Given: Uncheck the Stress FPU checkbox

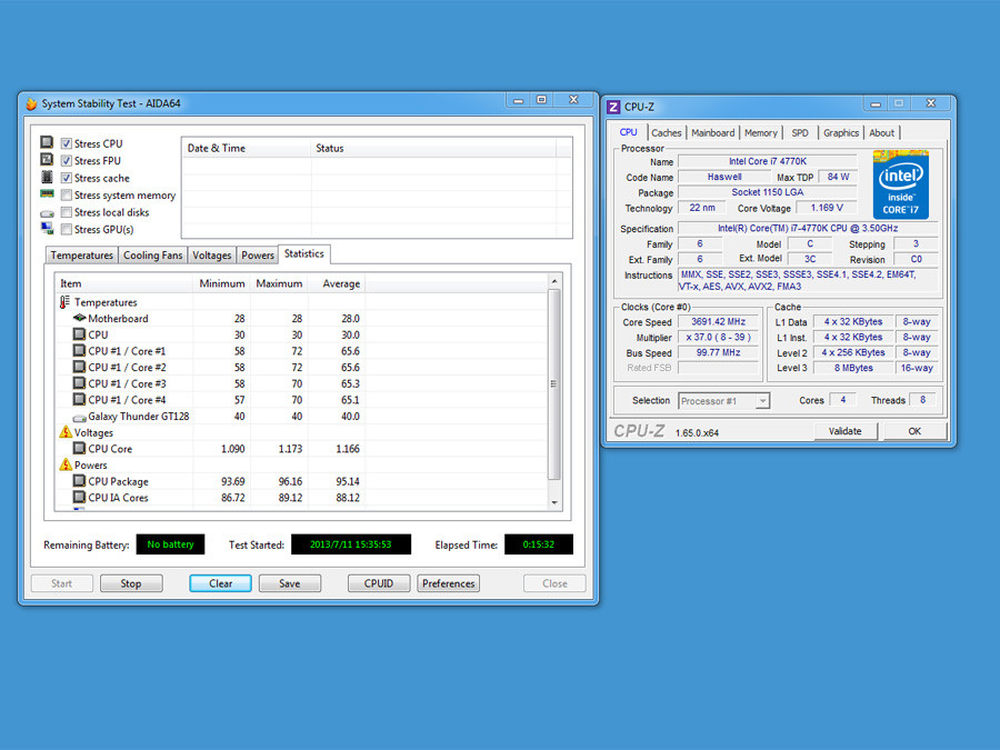Looking at the screenshot, I should [66, 161].
